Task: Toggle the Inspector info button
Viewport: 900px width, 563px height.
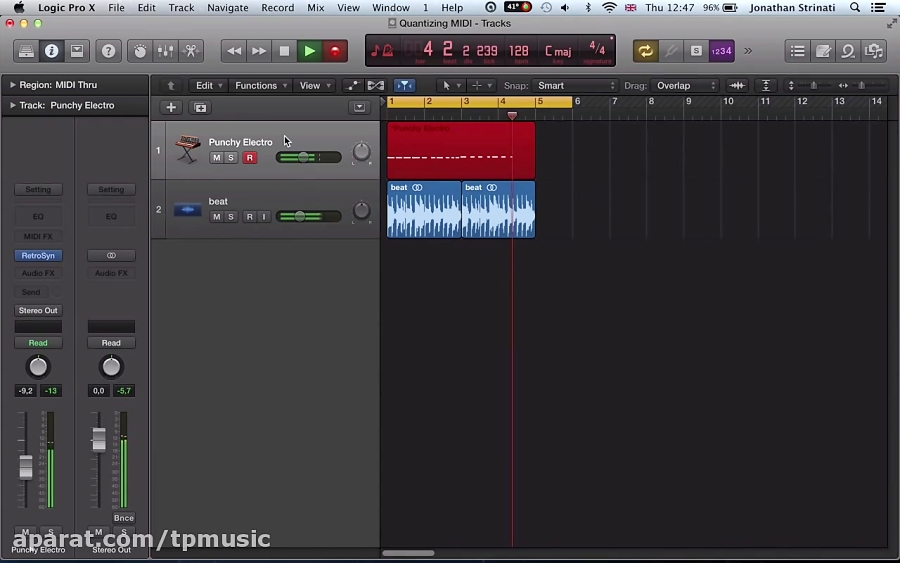Action: point(52,51)
